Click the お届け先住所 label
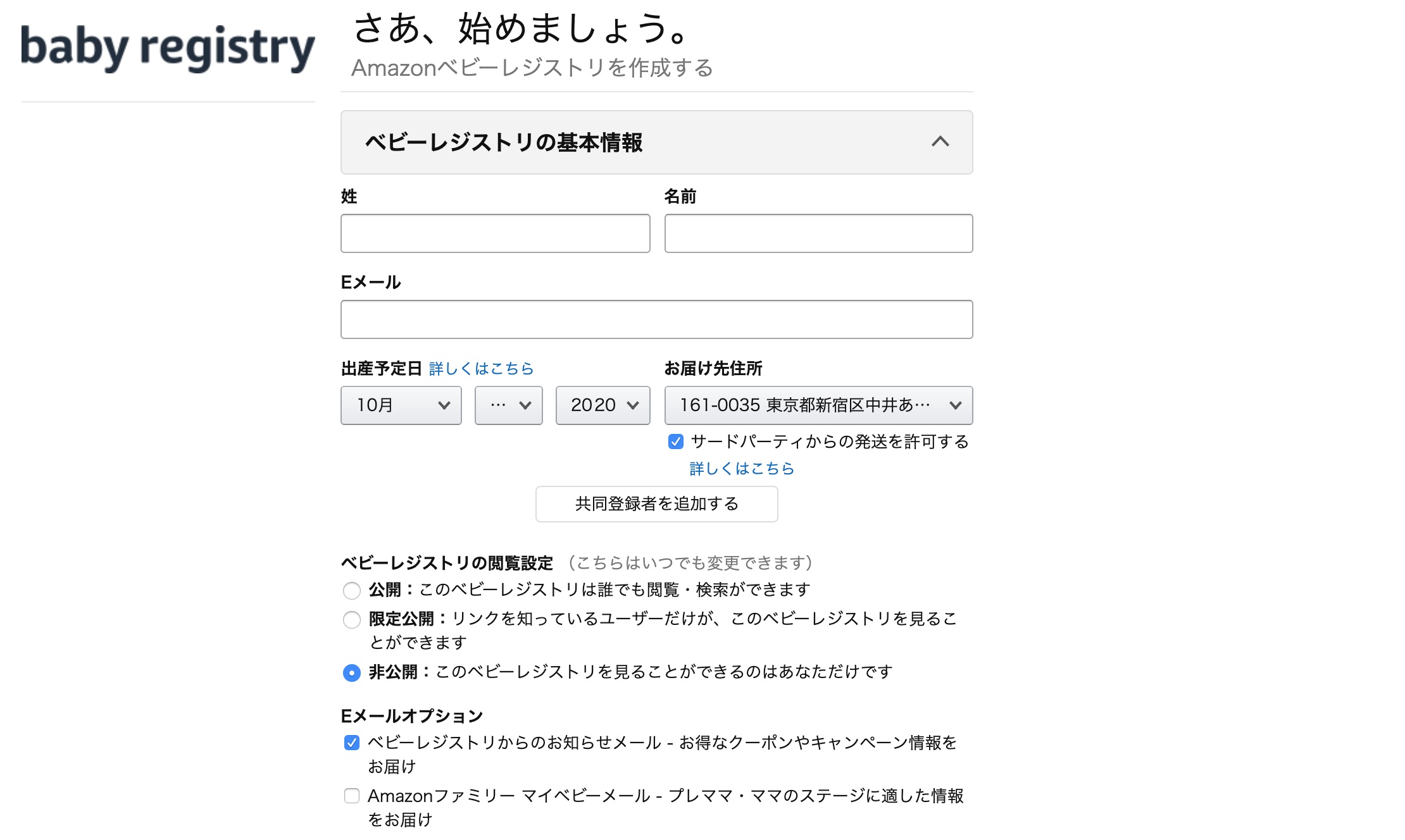 [713, 369]
